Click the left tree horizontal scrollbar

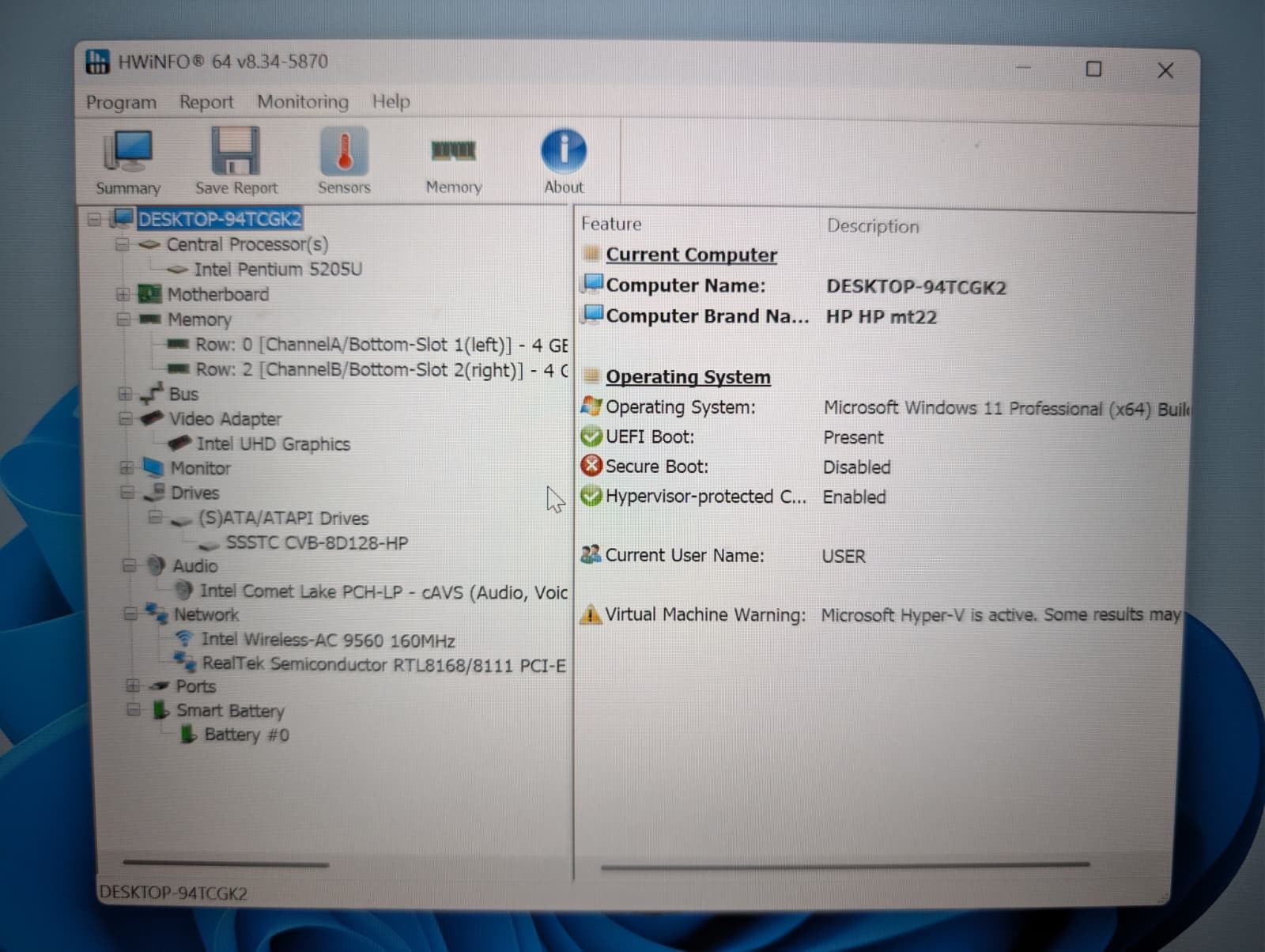click(x=225, y=864)
